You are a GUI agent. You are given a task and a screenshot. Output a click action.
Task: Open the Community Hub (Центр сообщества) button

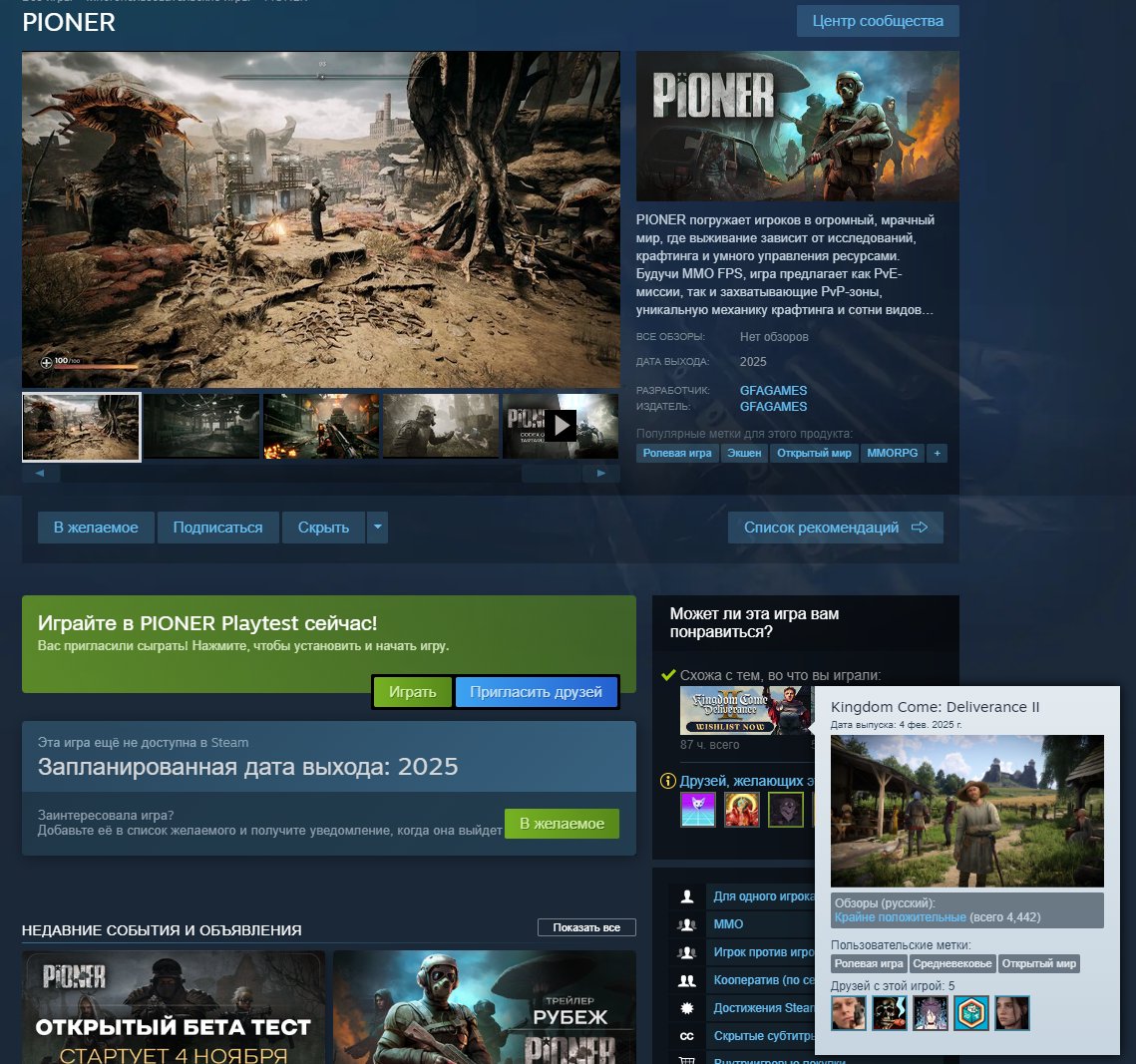tap(878, 21)
